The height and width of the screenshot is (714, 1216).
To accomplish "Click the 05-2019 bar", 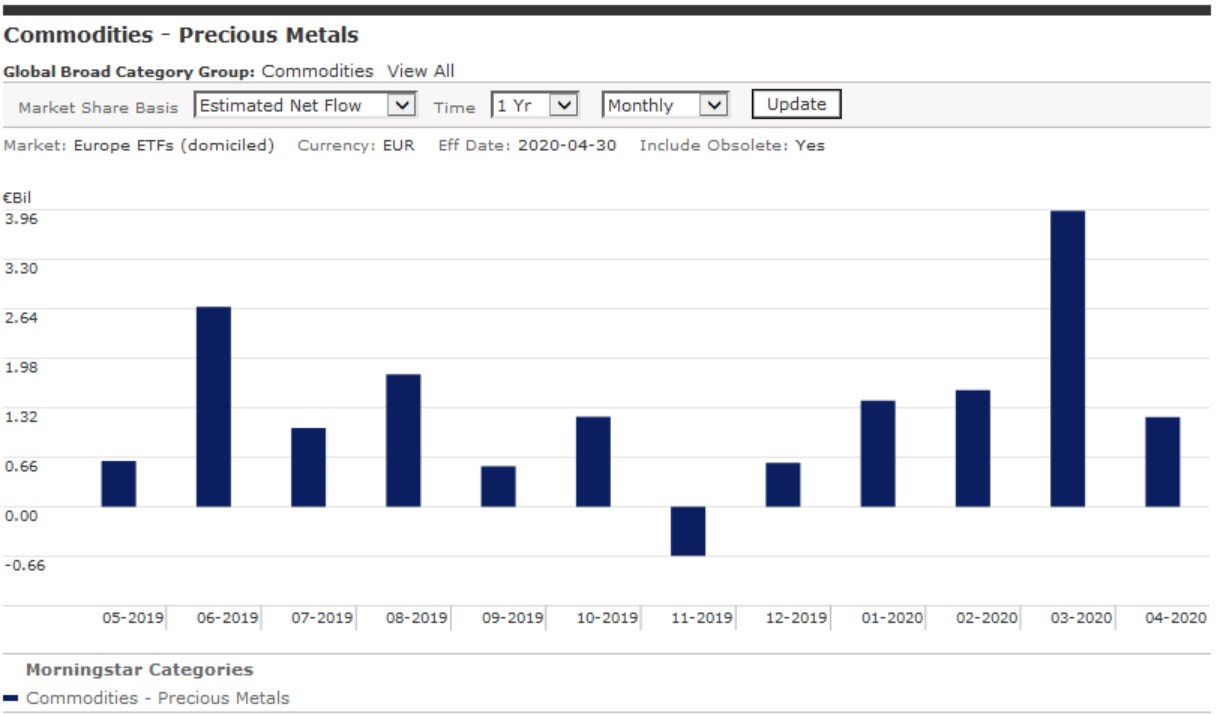I will (118, 484).
